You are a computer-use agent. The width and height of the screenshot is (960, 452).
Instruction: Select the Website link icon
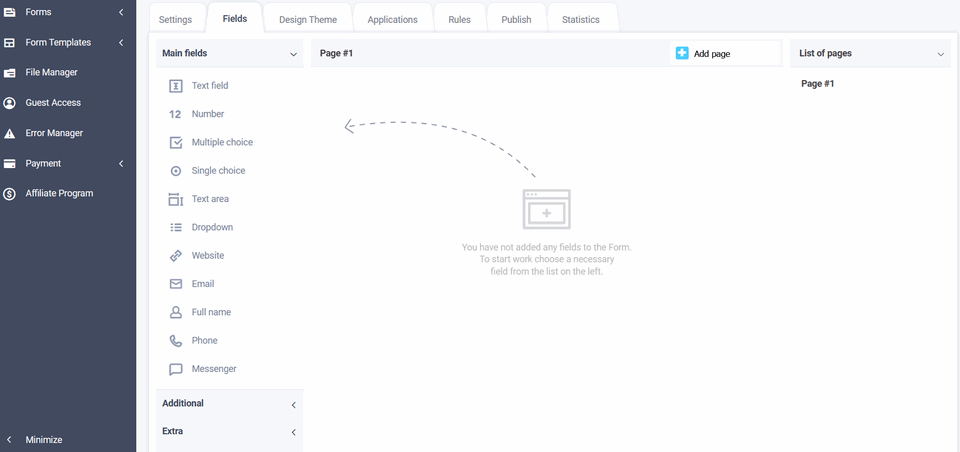176,256
